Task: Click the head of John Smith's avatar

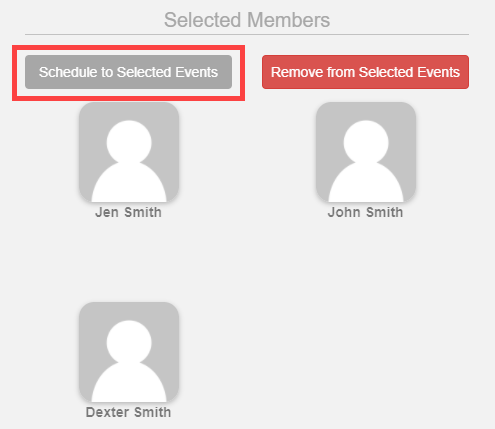Action: click(x=366, y=142)
